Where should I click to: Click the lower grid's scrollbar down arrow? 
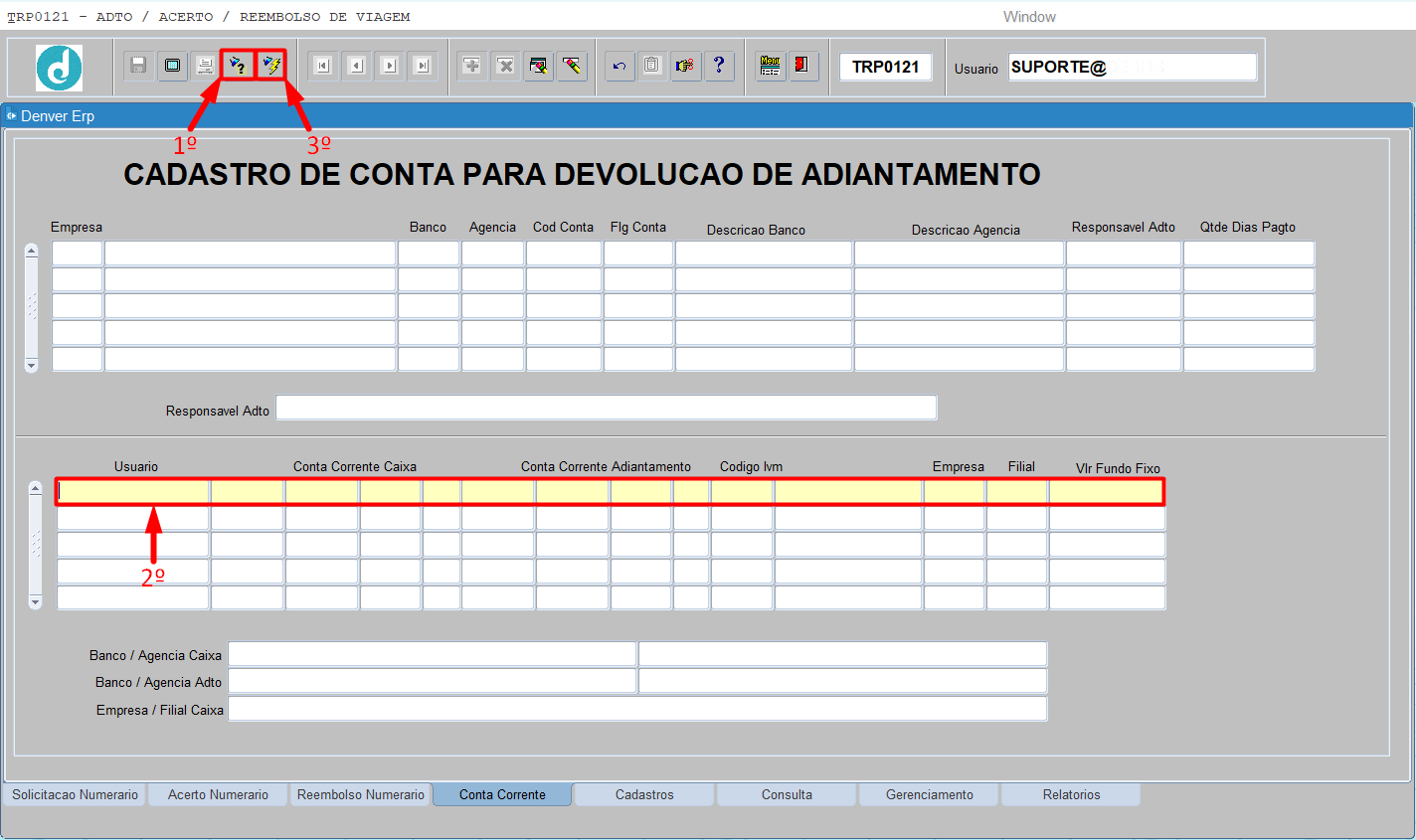(x=35, y=600)
